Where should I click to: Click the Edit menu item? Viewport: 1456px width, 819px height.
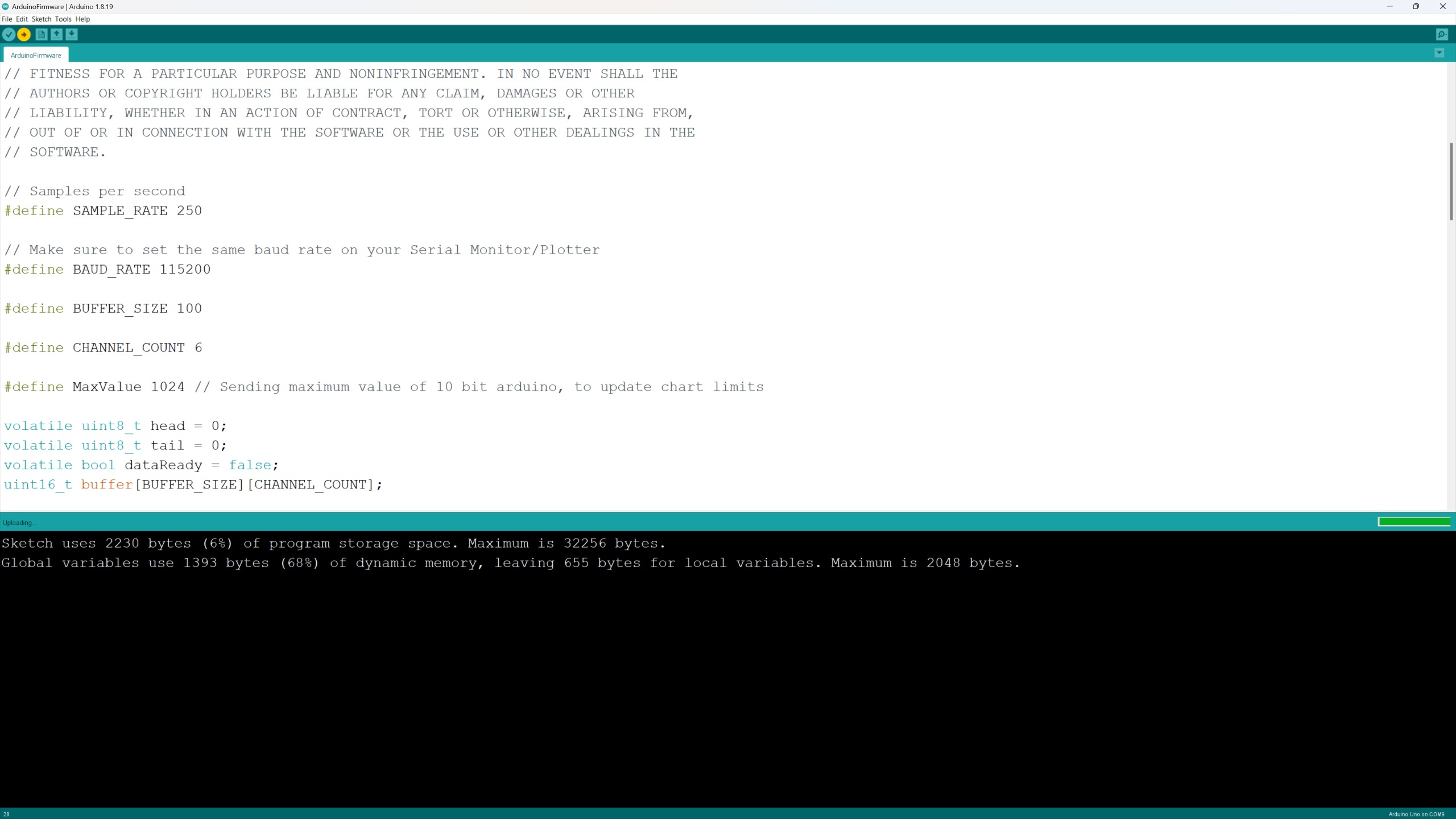21,19
